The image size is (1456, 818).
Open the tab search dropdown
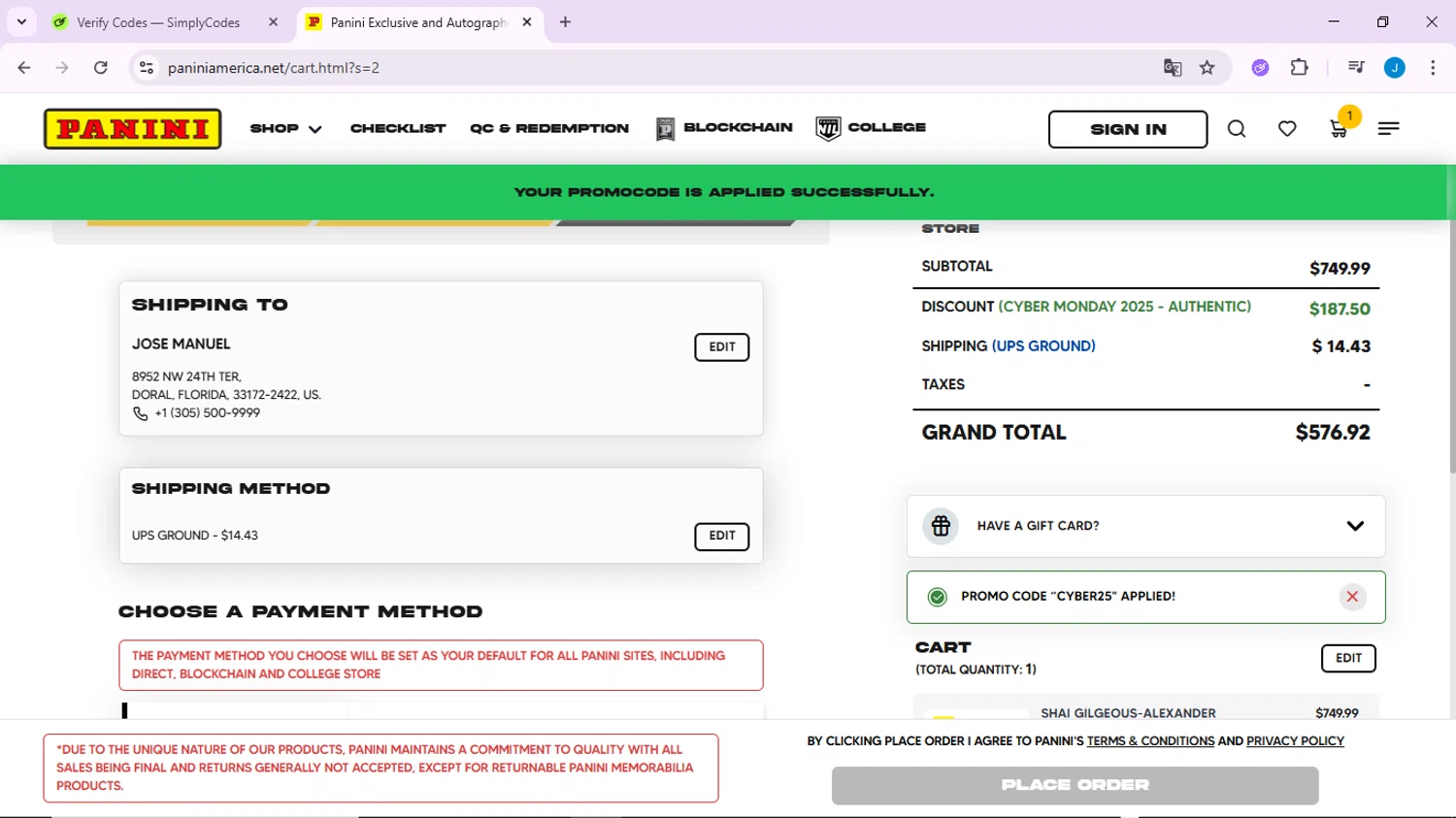(21, 22)
